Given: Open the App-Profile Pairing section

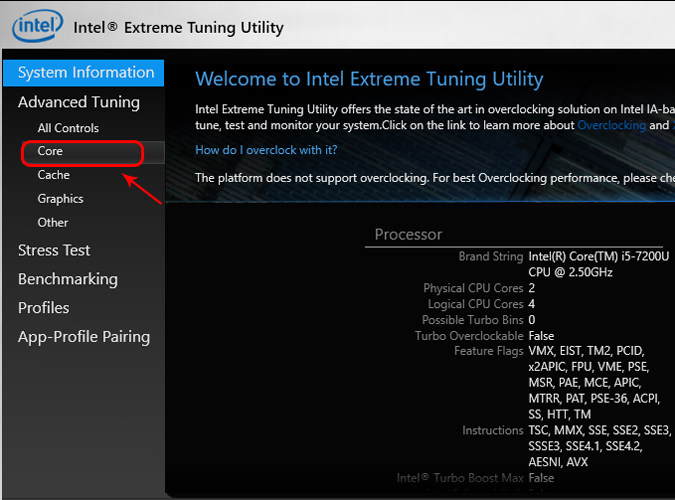Looking at the screenshot, I should click(84, 337).
